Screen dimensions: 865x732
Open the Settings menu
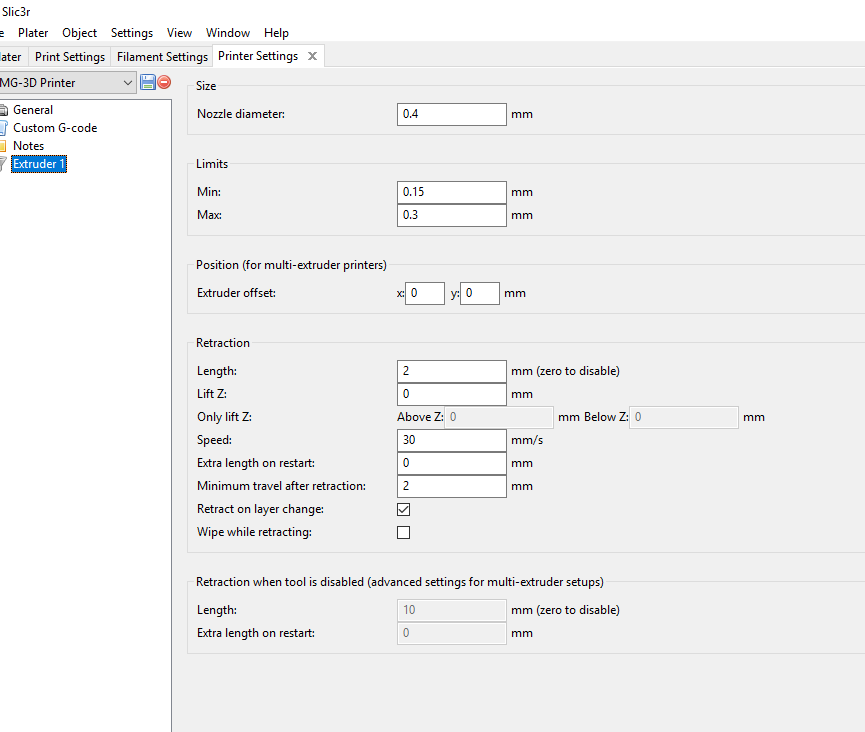132,33
